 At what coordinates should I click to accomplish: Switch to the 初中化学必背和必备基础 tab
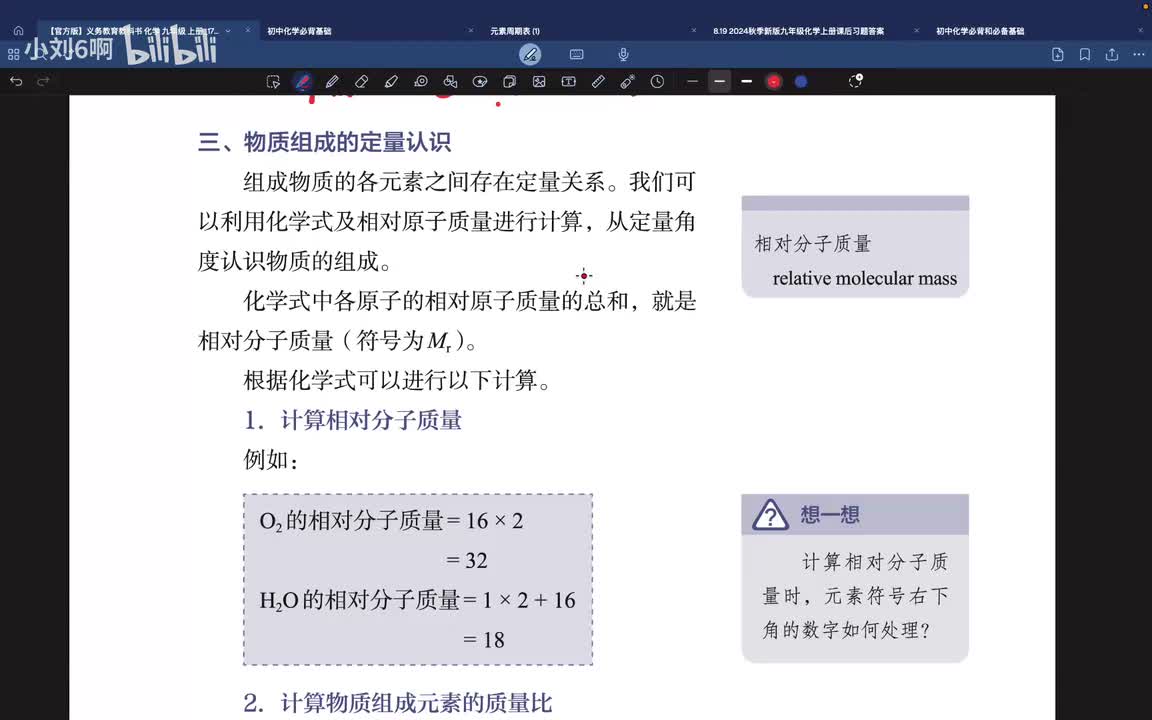coord(980,31)
